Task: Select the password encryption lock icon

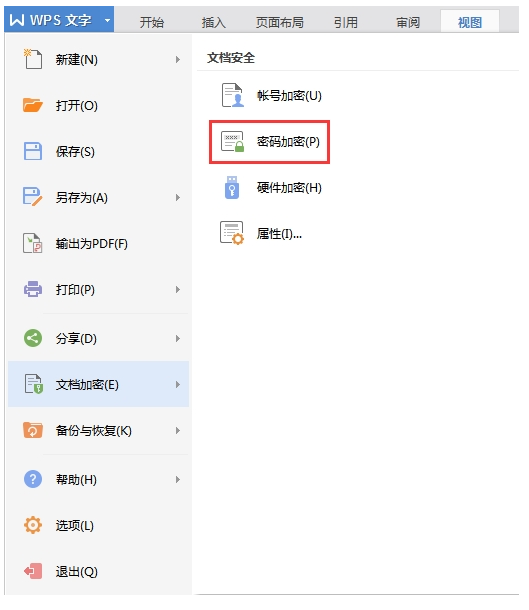Action: tap(232, 142)
